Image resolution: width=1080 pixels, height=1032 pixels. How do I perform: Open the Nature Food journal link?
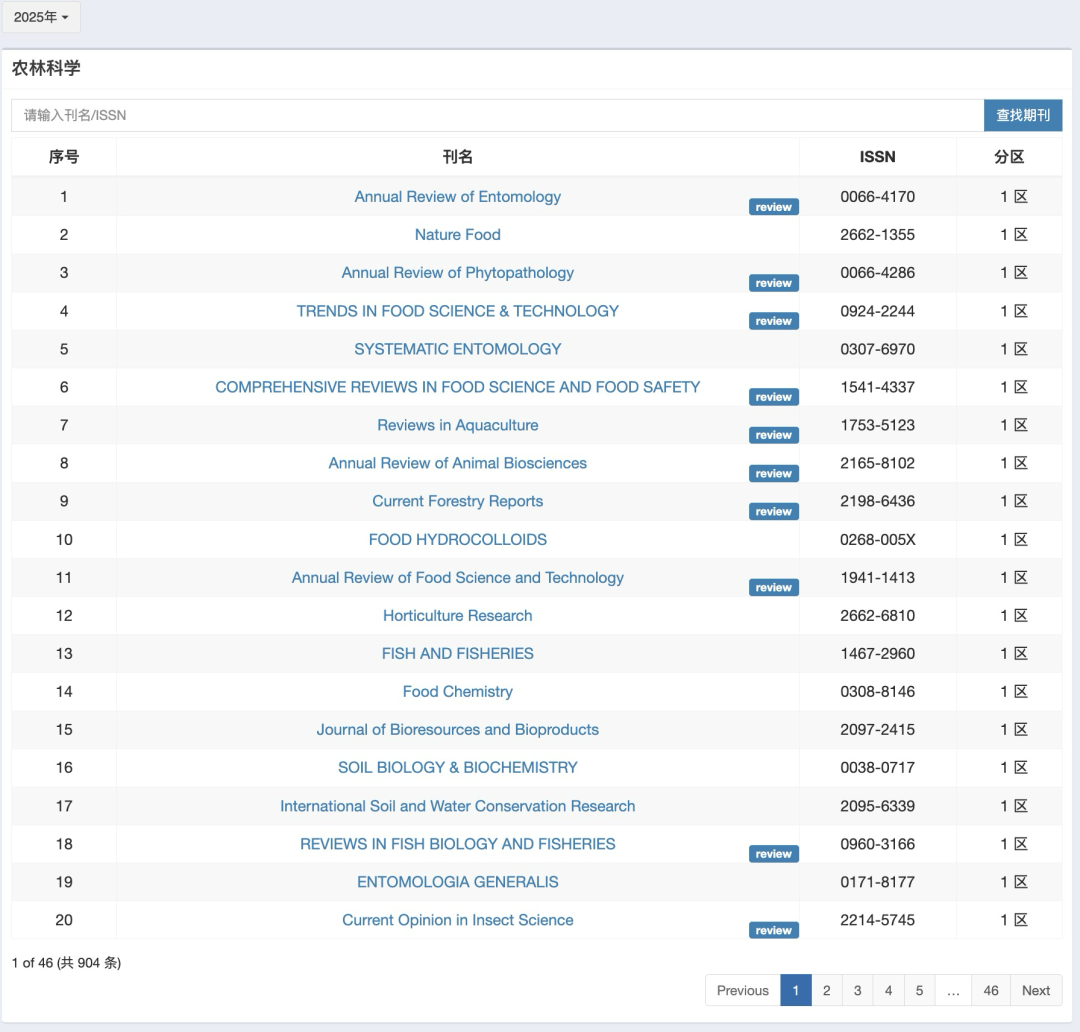point(457,235)
